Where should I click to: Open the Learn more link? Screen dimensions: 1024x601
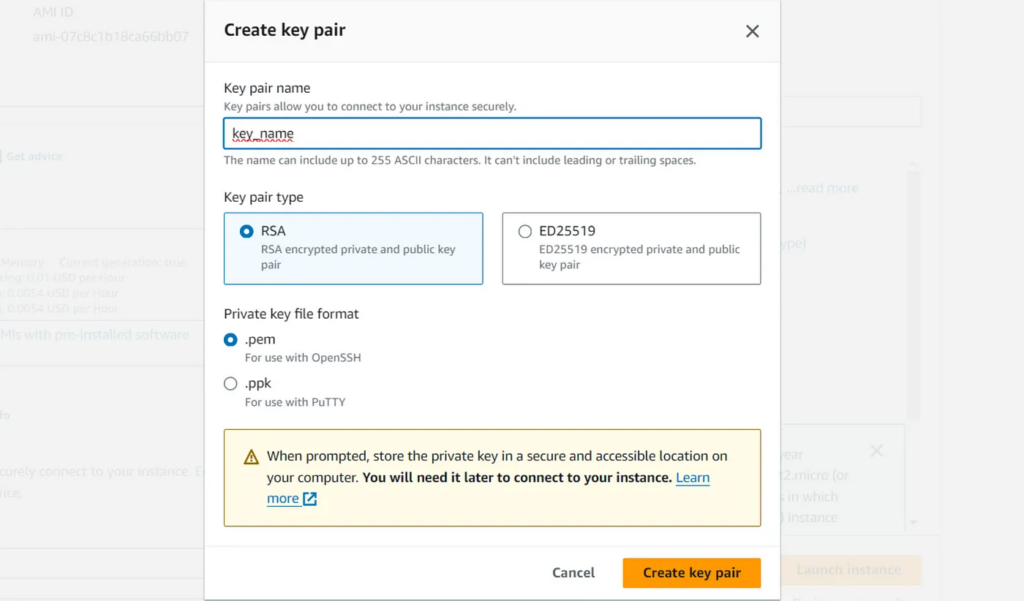pyautogui.click(x=692, y=478)
